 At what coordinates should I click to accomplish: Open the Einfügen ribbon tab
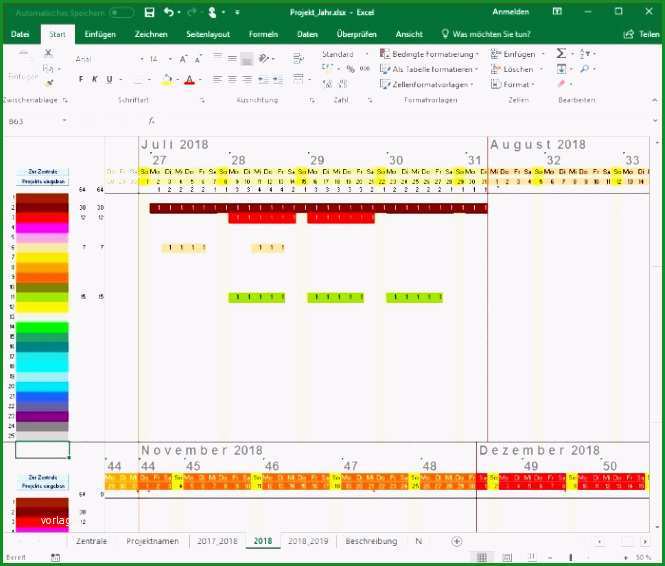(x=100, y=34)
